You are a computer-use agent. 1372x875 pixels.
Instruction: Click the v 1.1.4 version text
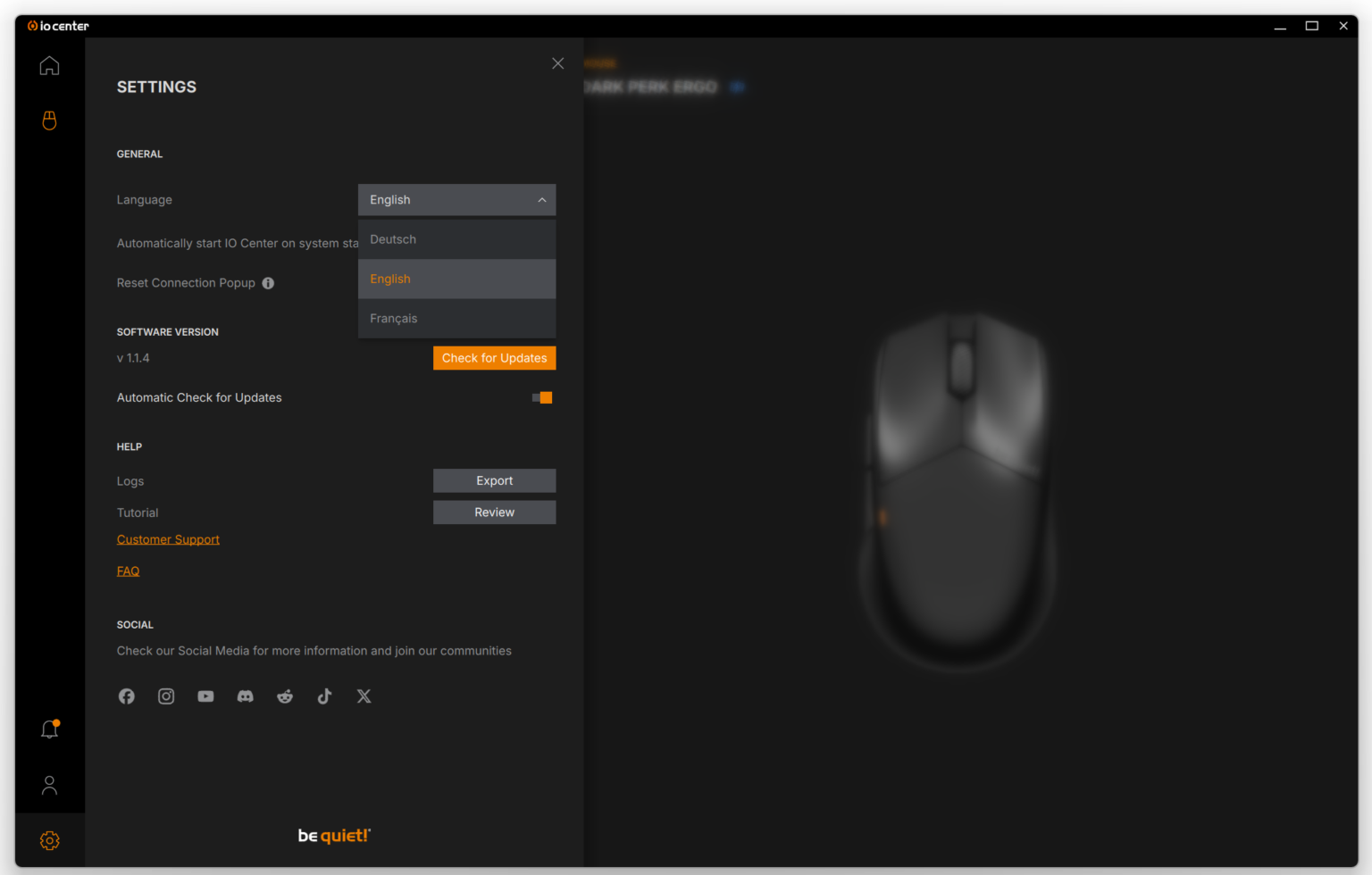(x=133, y=358)
